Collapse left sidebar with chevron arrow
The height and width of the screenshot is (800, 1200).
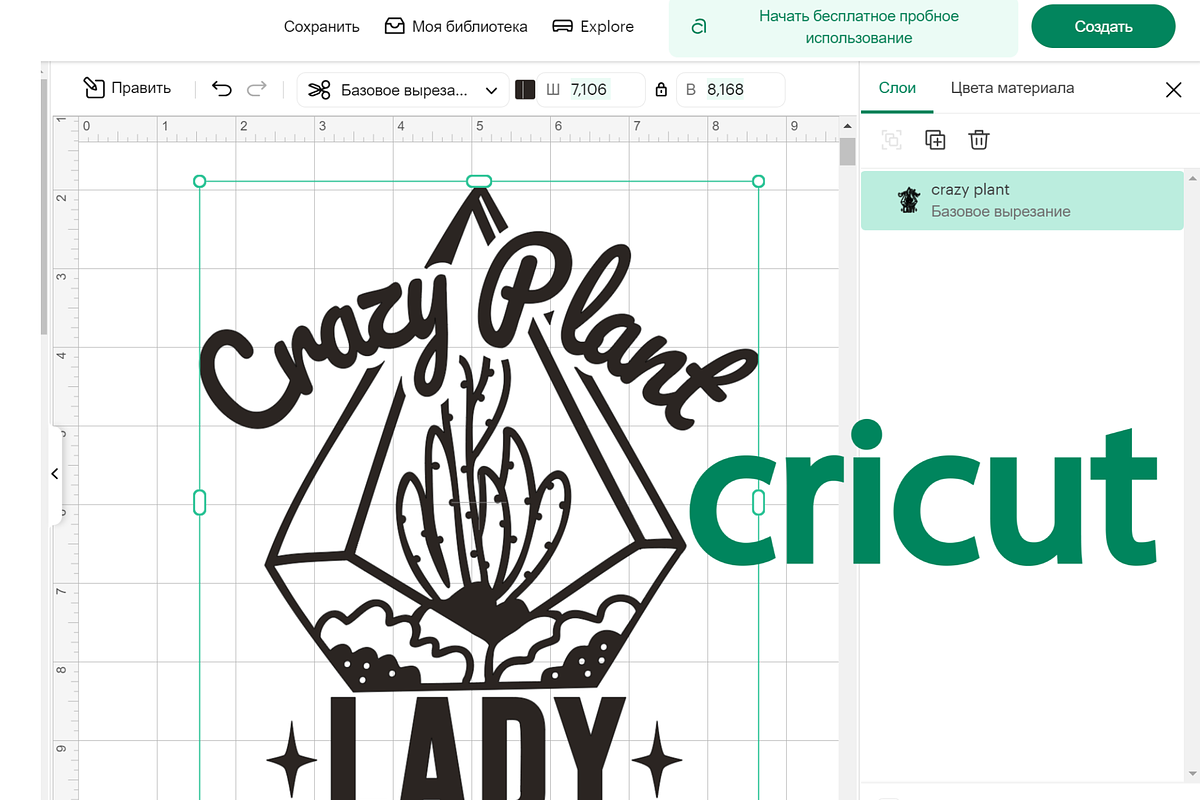pos(55,473)
